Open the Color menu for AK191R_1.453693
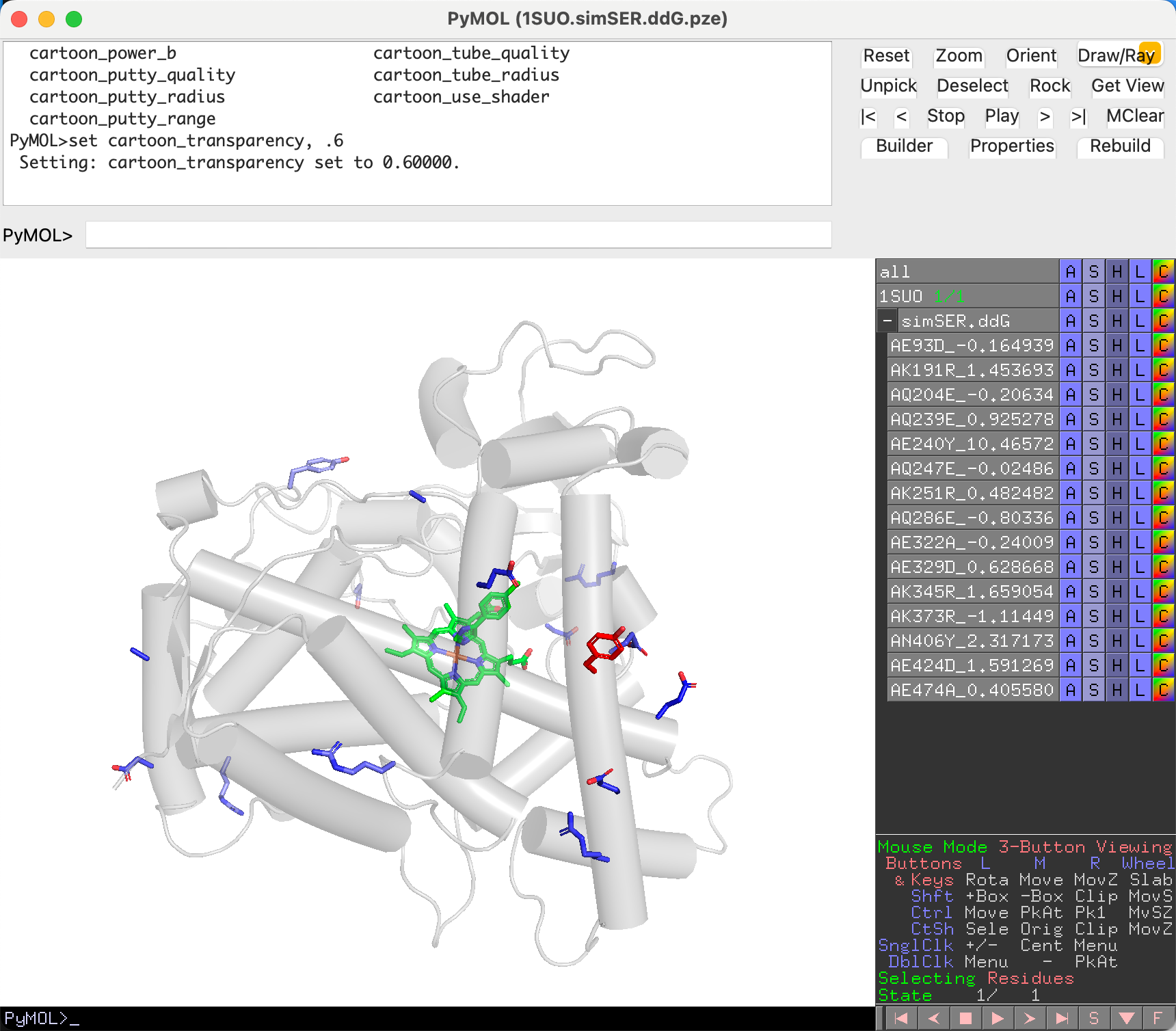 tap(1163, 370)
